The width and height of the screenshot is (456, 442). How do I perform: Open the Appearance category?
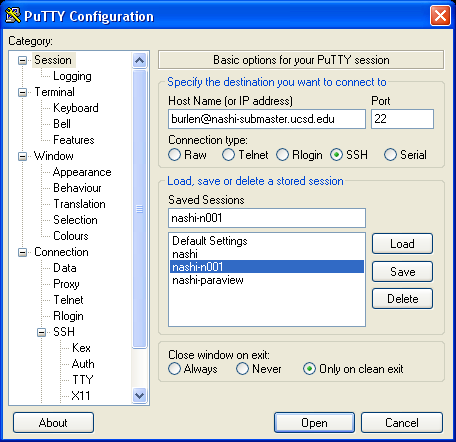click(82, 172)
